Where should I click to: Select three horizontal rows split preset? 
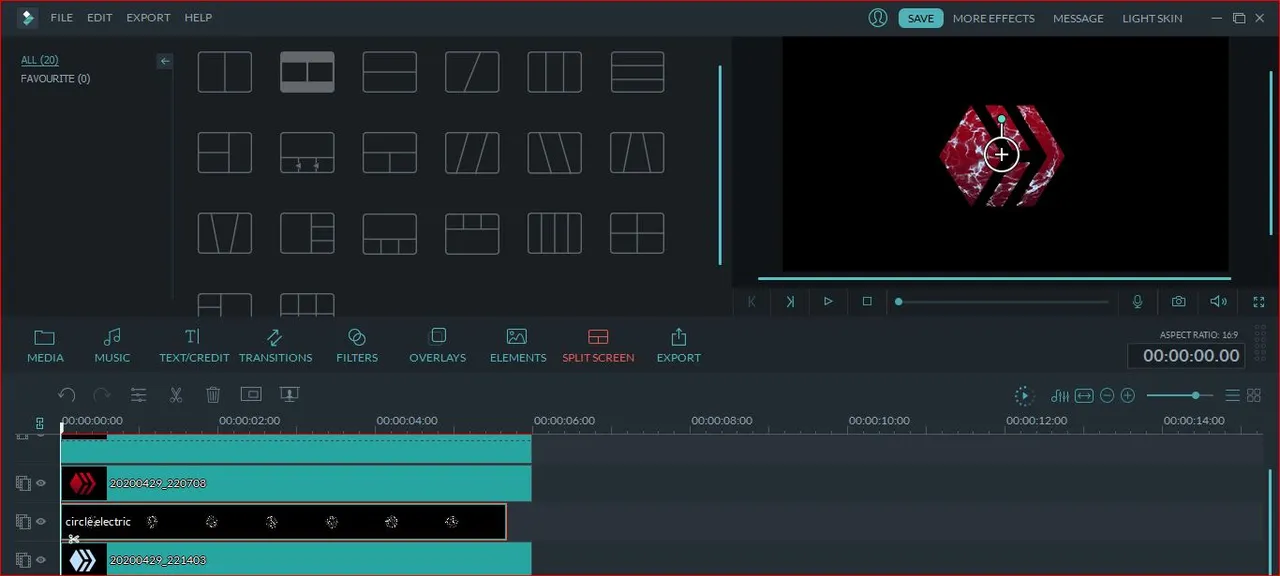(637, 72)
